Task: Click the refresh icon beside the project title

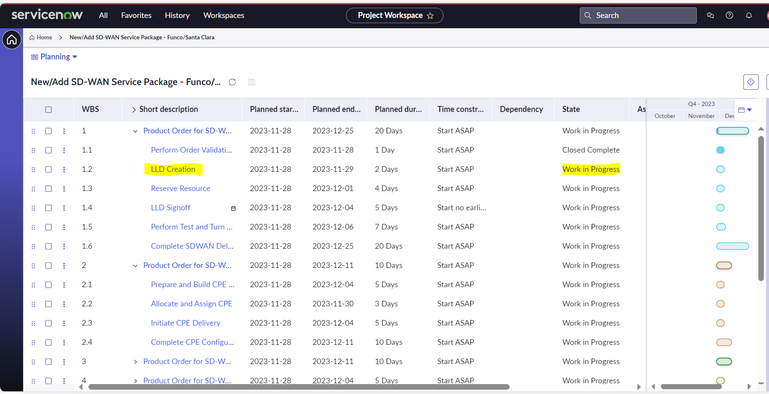Action: coord(232,82)
